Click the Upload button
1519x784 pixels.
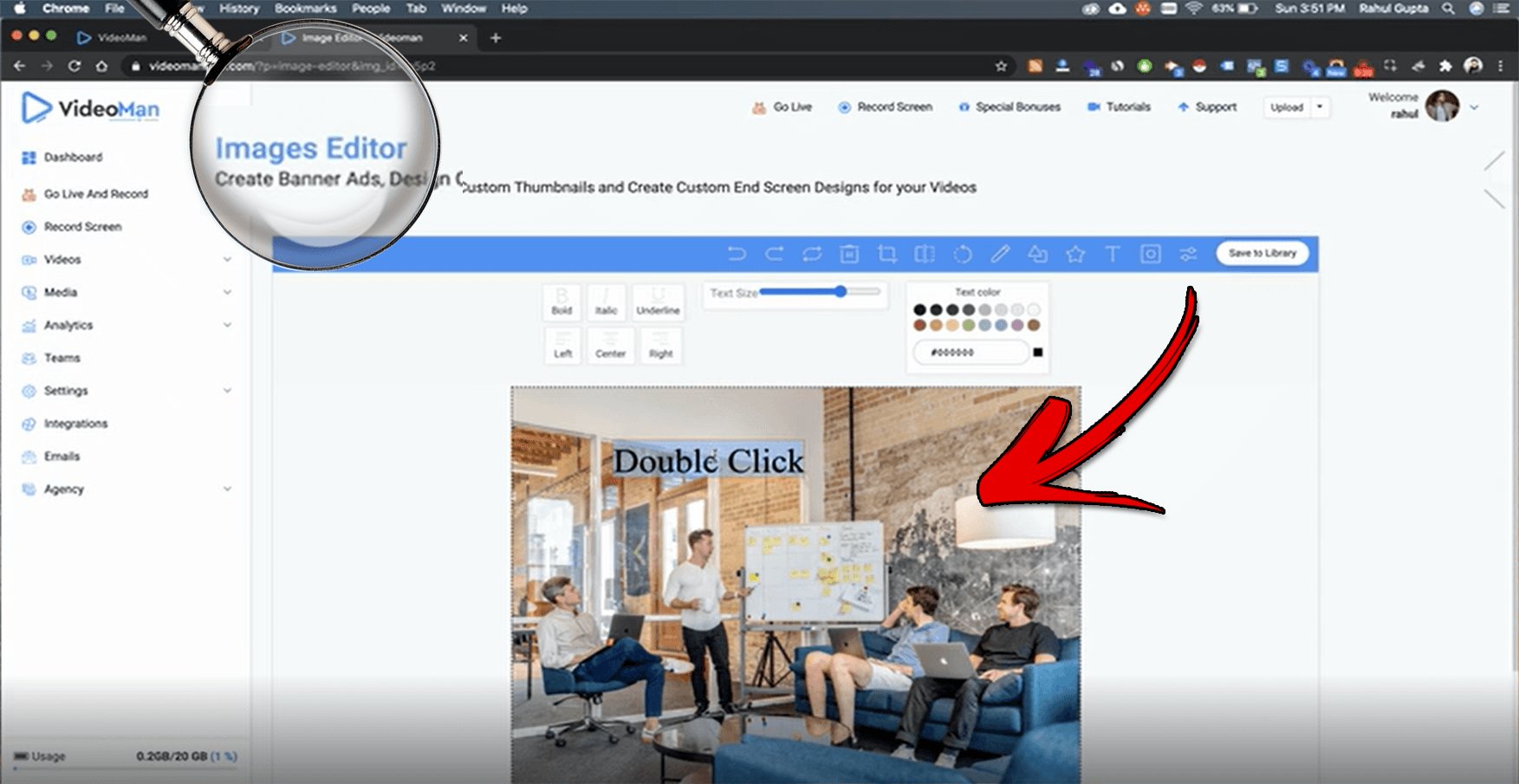[1287, 107]
